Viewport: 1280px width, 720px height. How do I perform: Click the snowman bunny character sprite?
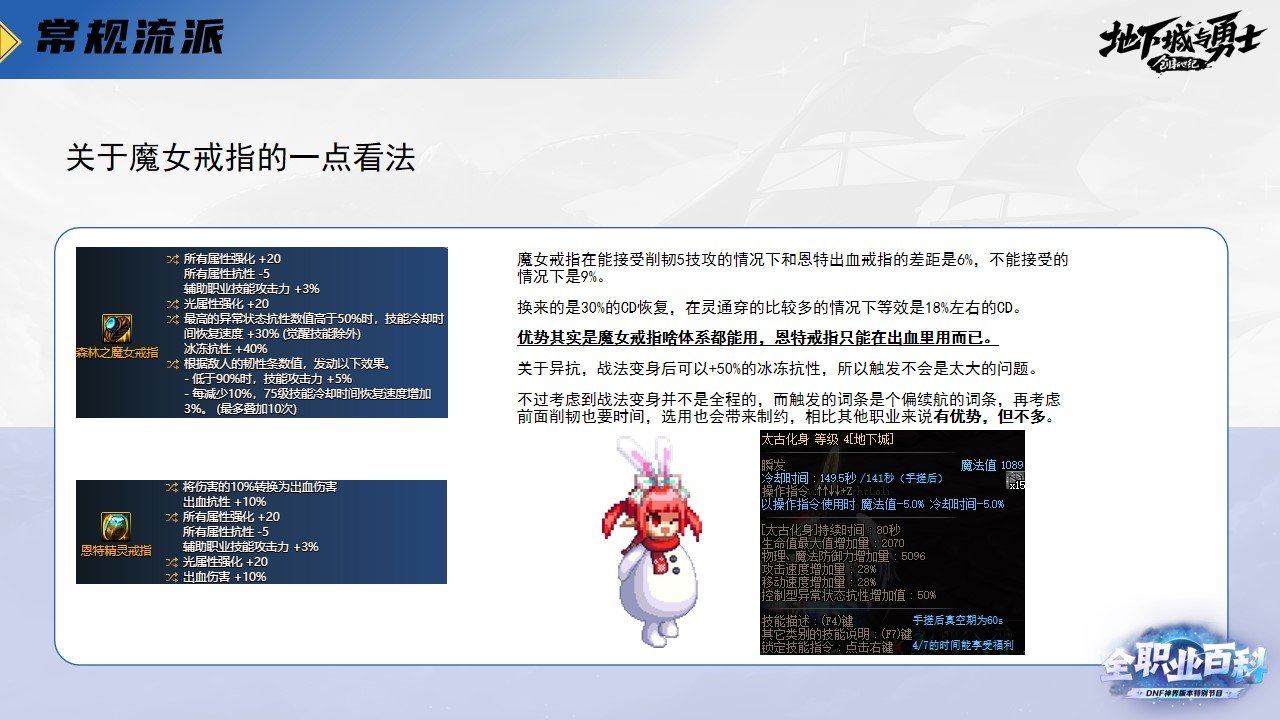coord(651,543)
